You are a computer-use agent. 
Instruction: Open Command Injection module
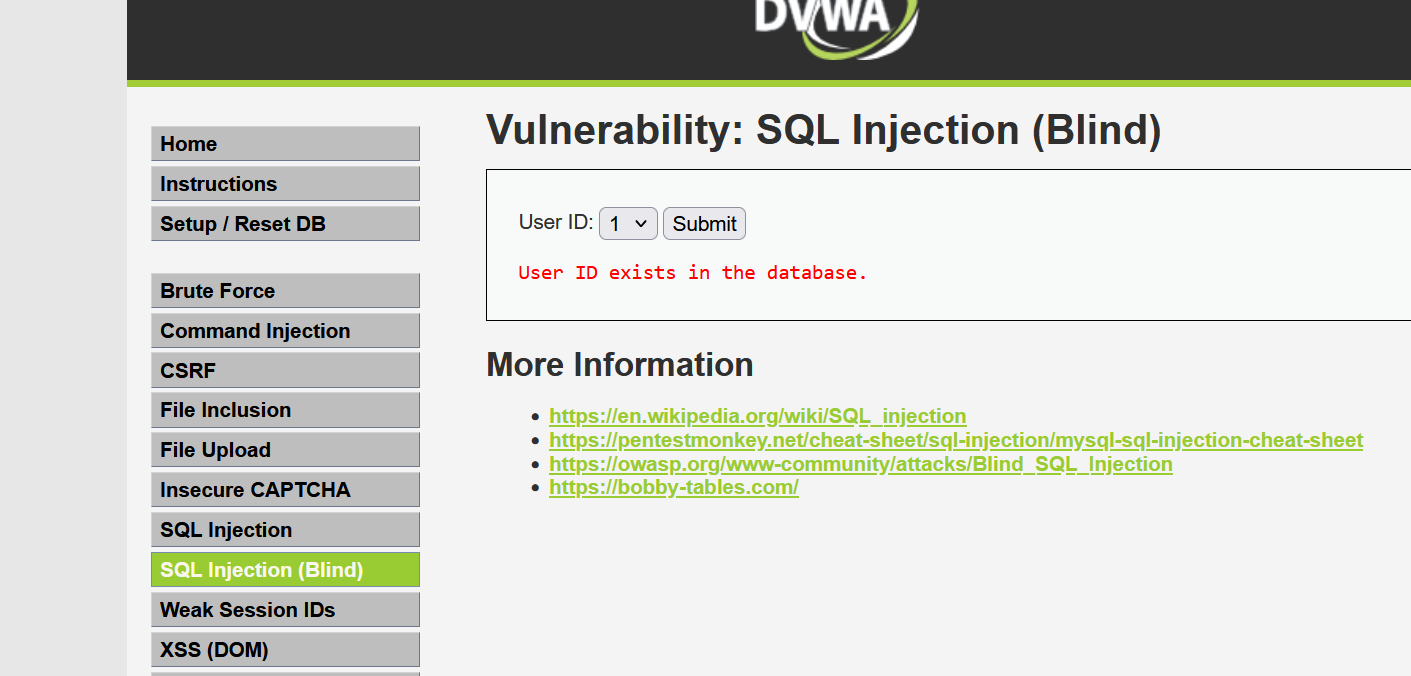(x=285, y=331)
